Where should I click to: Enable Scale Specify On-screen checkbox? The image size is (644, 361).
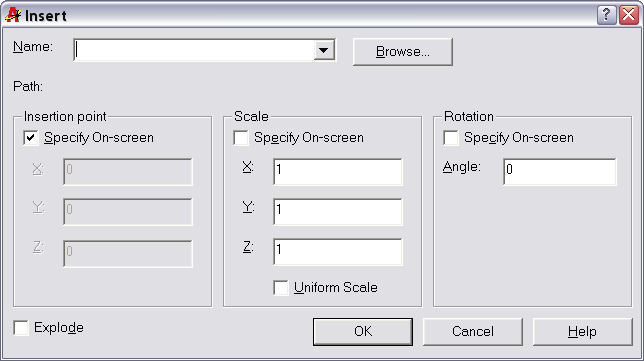click(241, 138)
